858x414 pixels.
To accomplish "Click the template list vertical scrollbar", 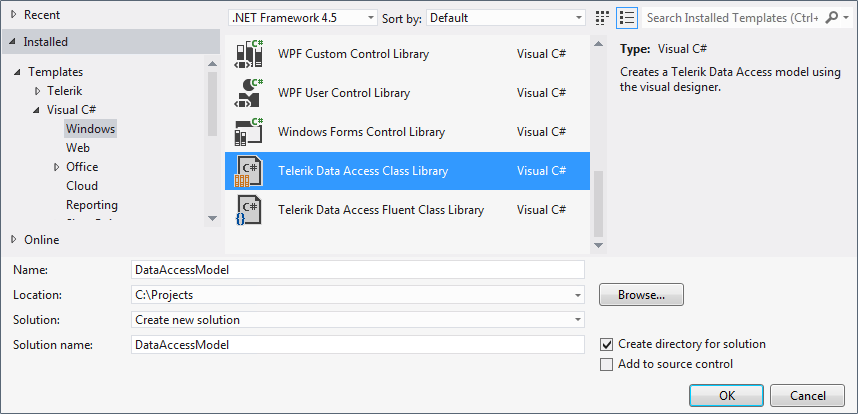I will click(598, 203).
